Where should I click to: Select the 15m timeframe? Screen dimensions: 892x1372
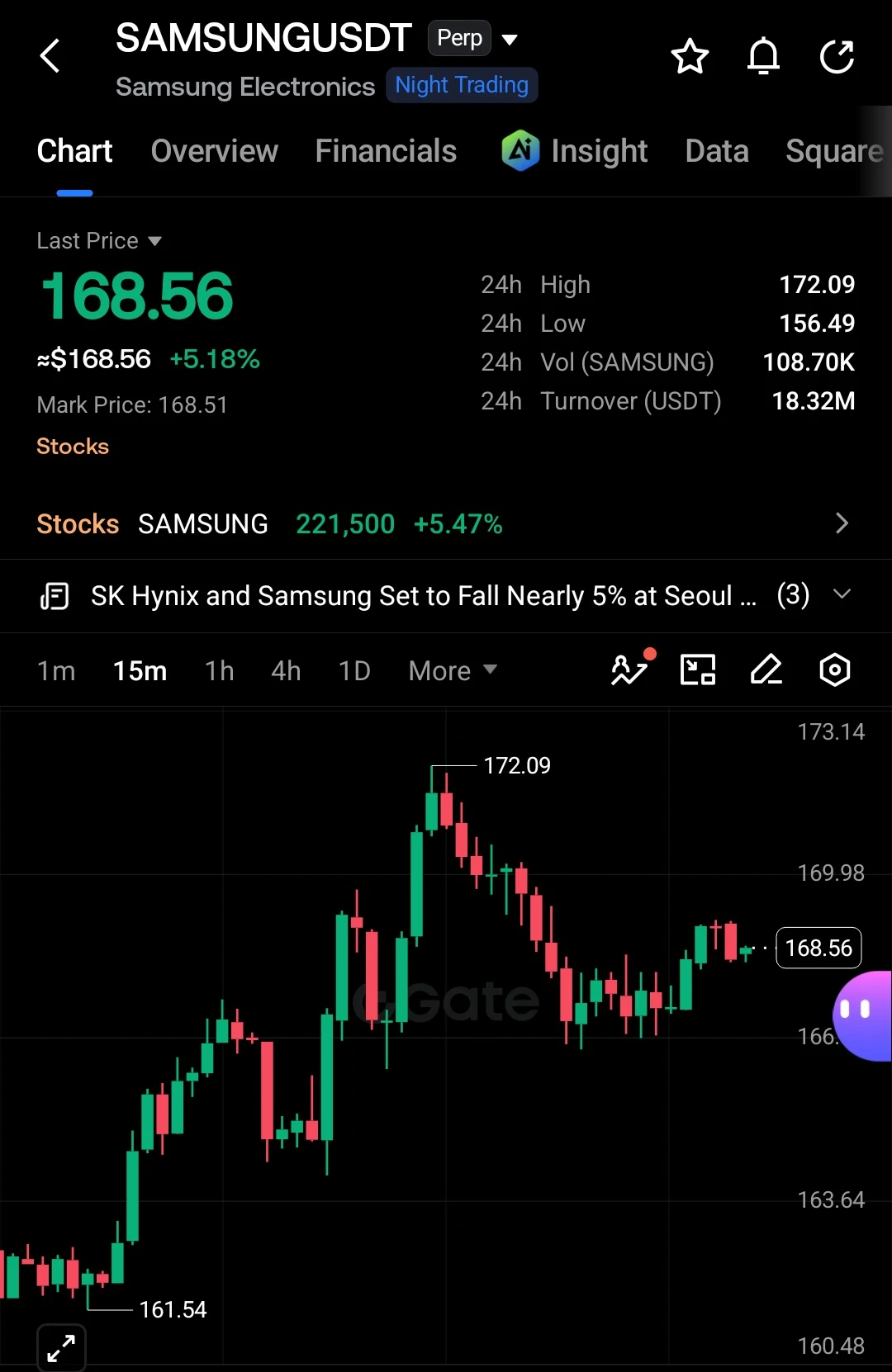tap(140, 670)
